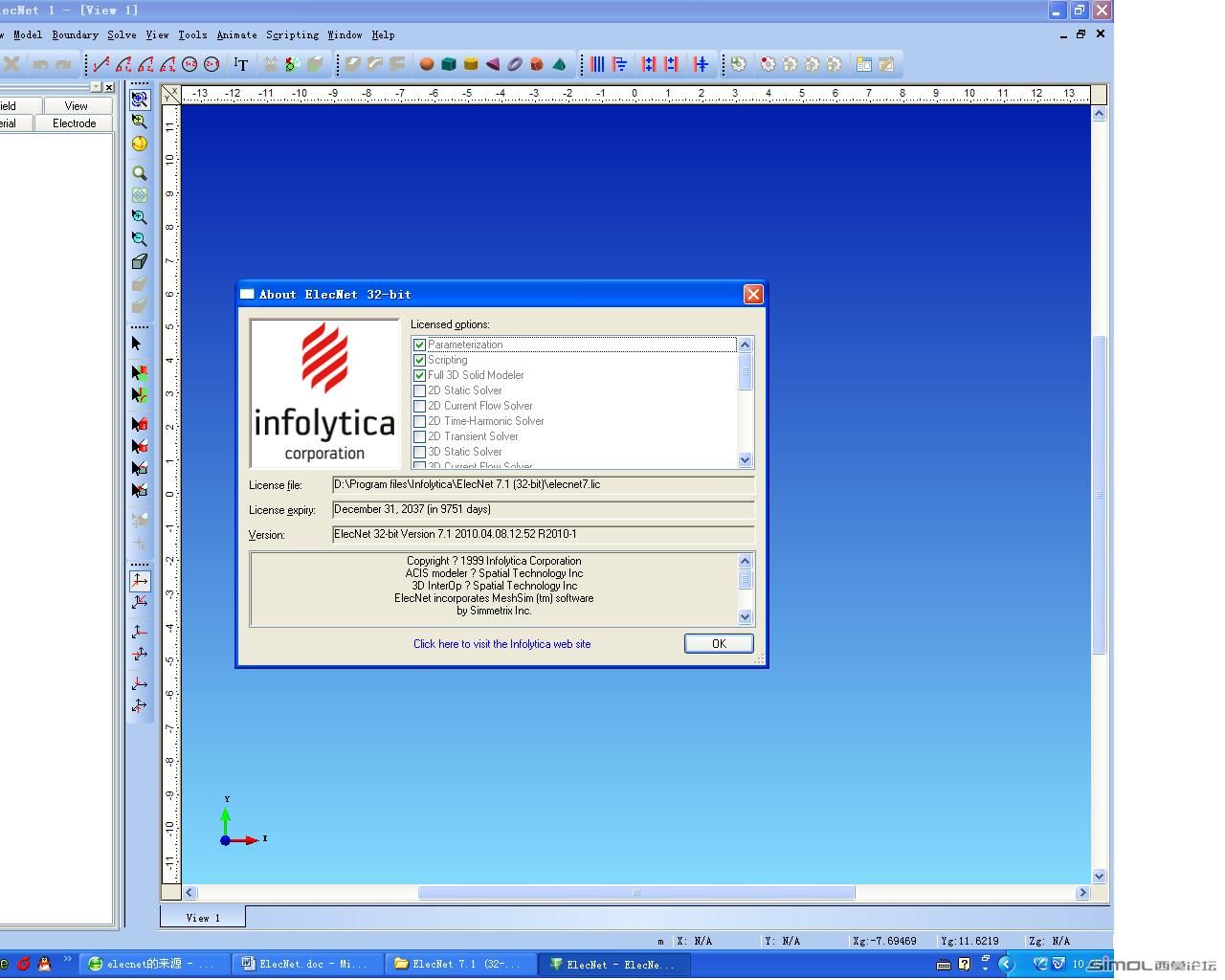Toggle the Full 3D Solid Modeler checkbox
The width and height of the screenshot is (1225, 980).
[419, 375]
